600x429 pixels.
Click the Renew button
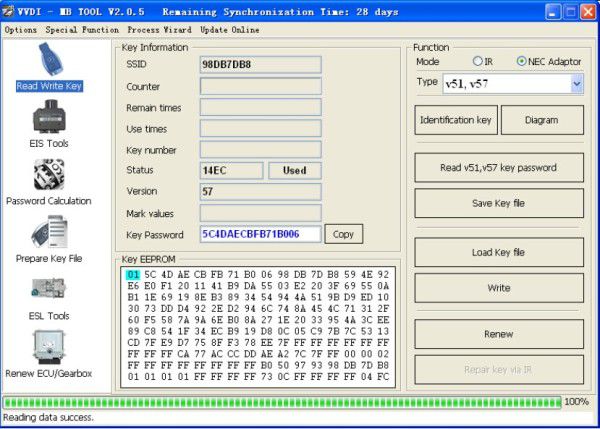click(x=499, y=334)
